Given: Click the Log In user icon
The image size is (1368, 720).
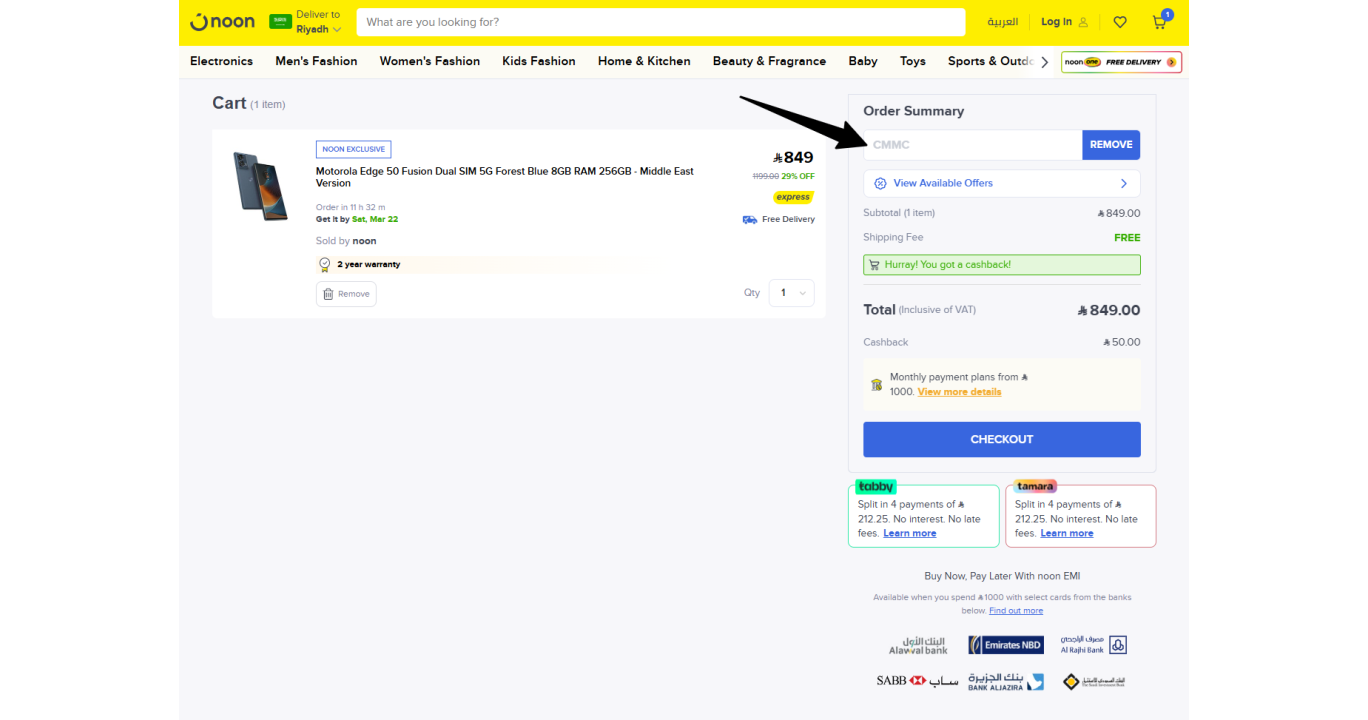Looking at the screenshot, I should pyautogui.click(x=1083, y=22).
